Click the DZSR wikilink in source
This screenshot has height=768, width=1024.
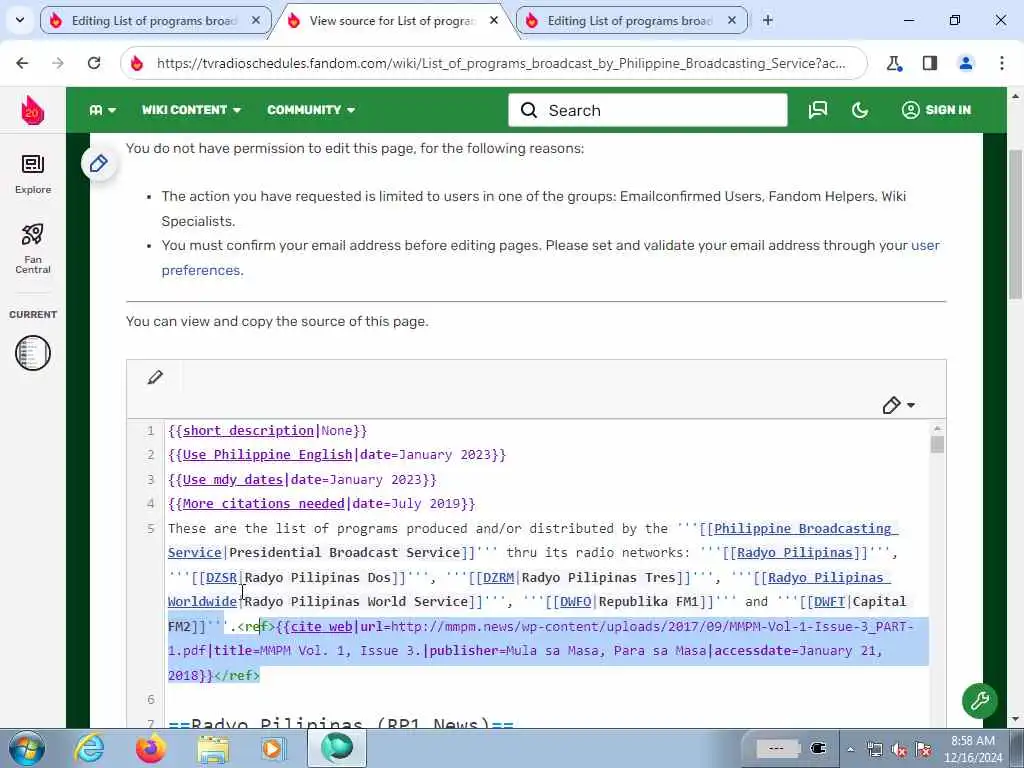tap(221, 577)
